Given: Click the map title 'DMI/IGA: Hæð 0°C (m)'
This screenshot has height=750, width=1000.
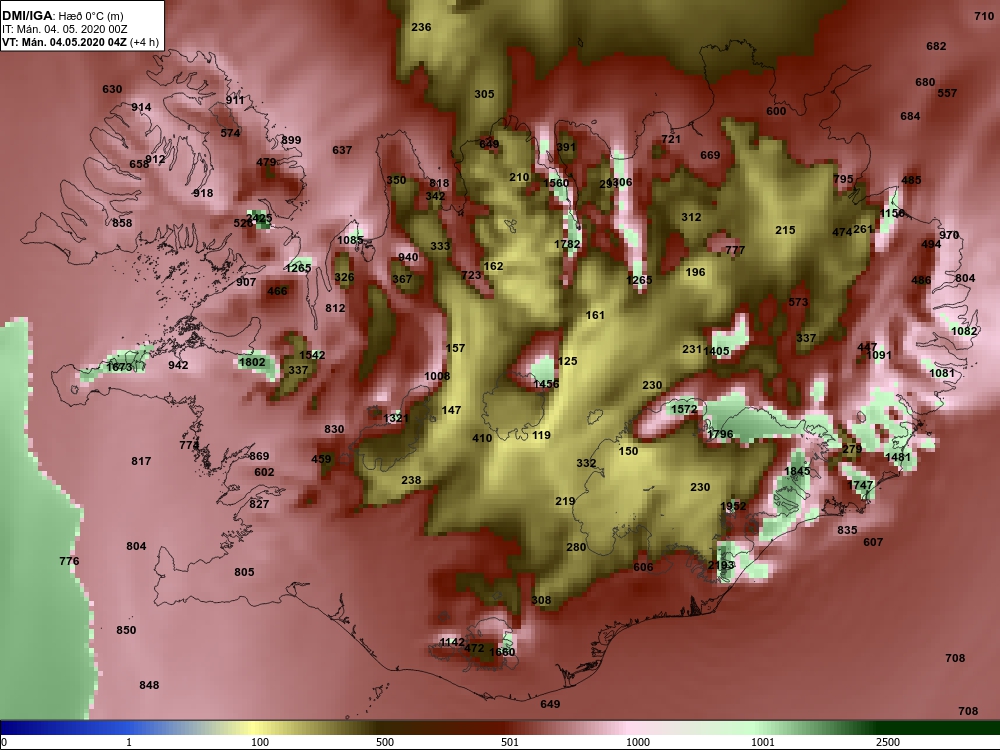Looking at the screenshot, I should point(62,15).
